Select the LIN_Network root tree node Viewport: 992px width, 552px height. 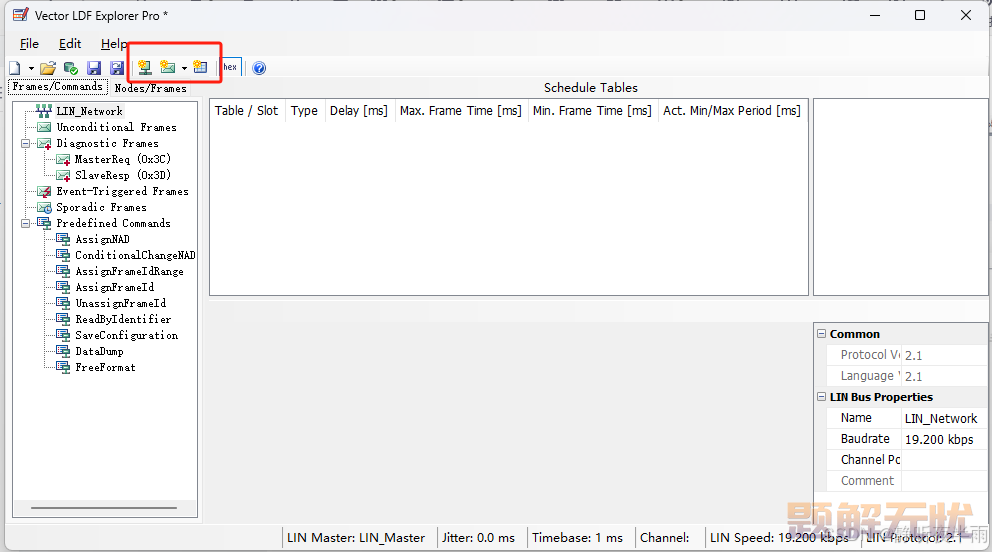point(89,111)
